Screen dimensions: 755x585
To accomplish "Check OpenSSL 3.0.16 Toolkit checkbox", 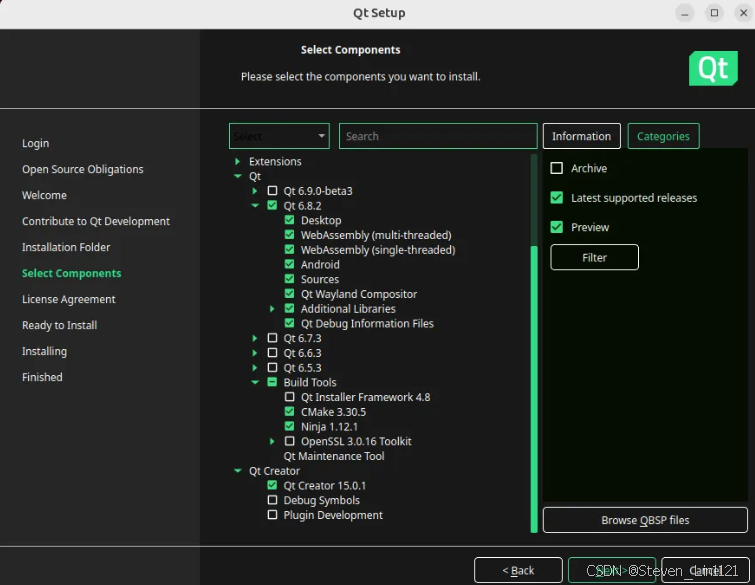I will [x=289, y=441].
